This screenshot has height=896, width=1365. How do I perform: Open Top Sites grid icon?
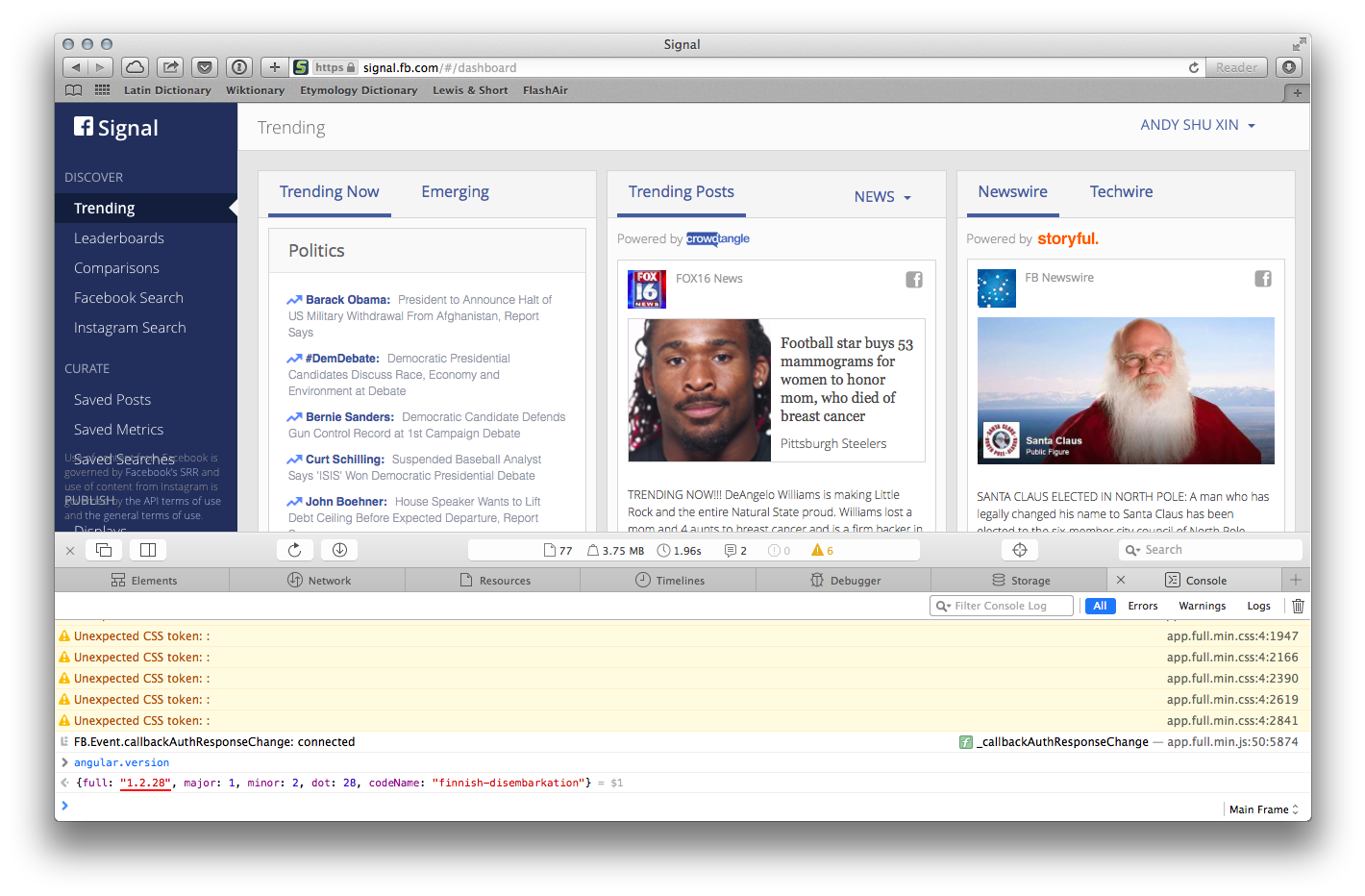102,90
